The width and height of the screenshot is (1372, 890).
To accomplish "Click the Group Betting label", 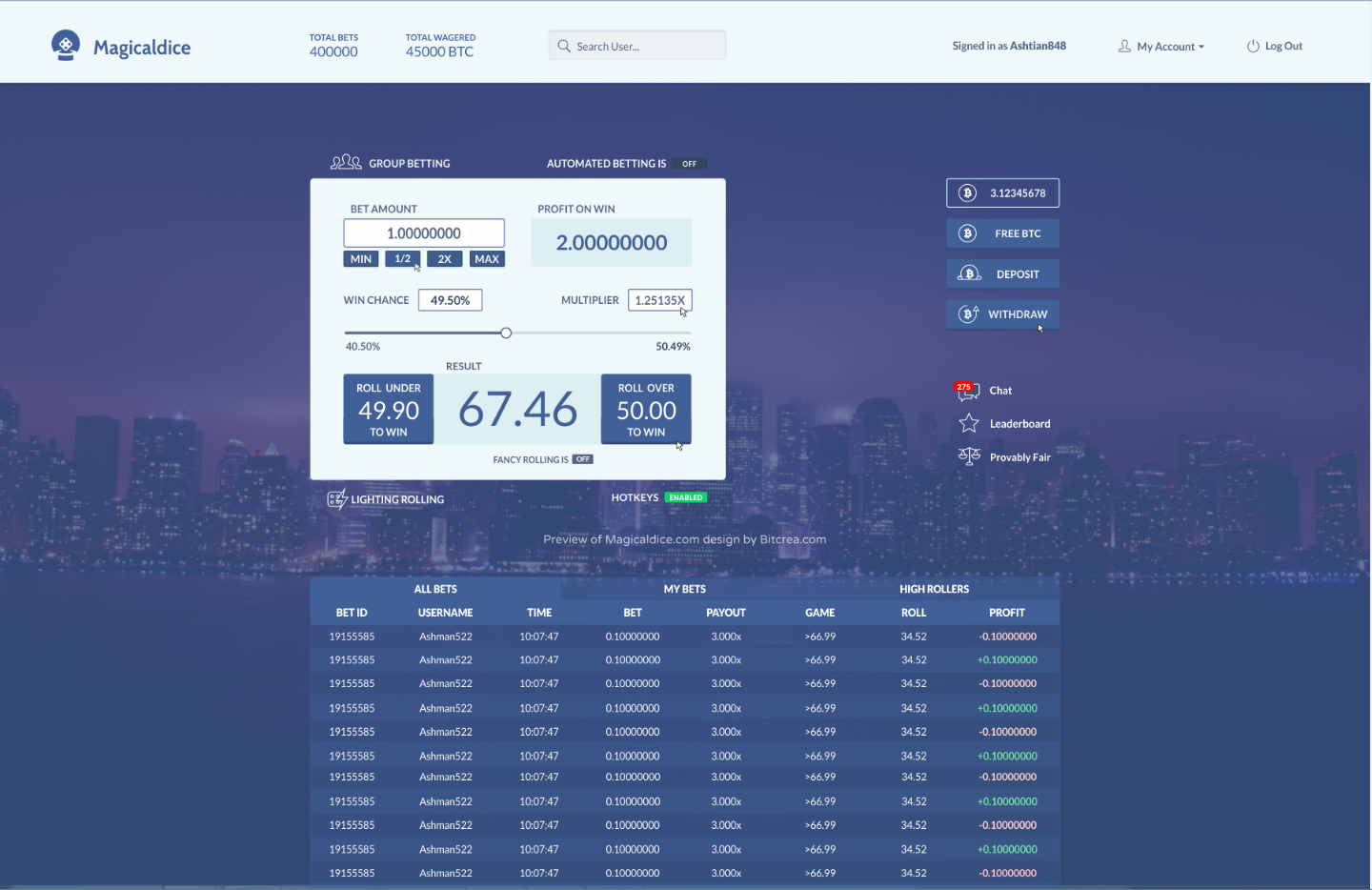I will pos(410,164).
